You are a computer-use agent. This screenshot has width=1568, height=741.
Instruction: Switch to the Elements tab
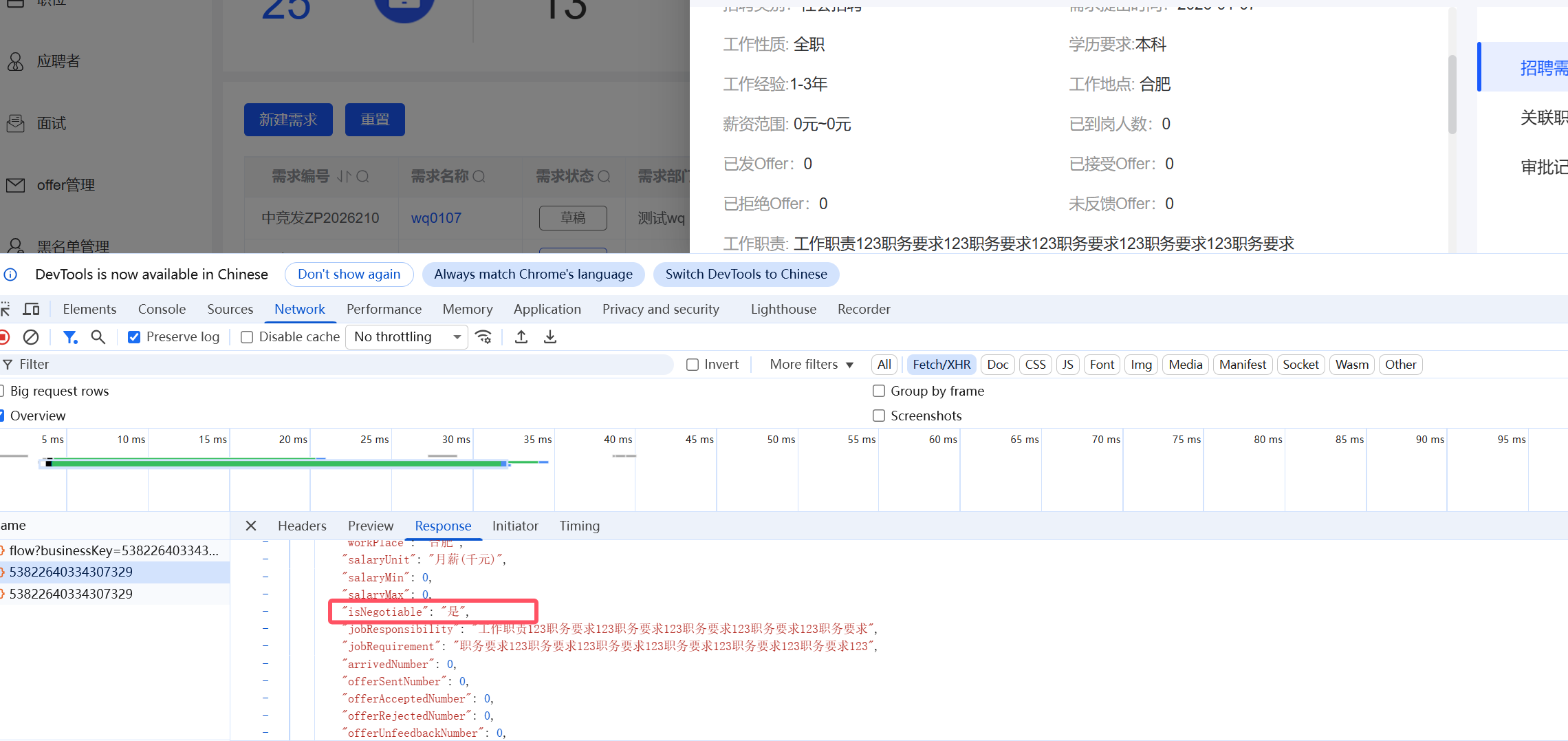coord(89,309)
